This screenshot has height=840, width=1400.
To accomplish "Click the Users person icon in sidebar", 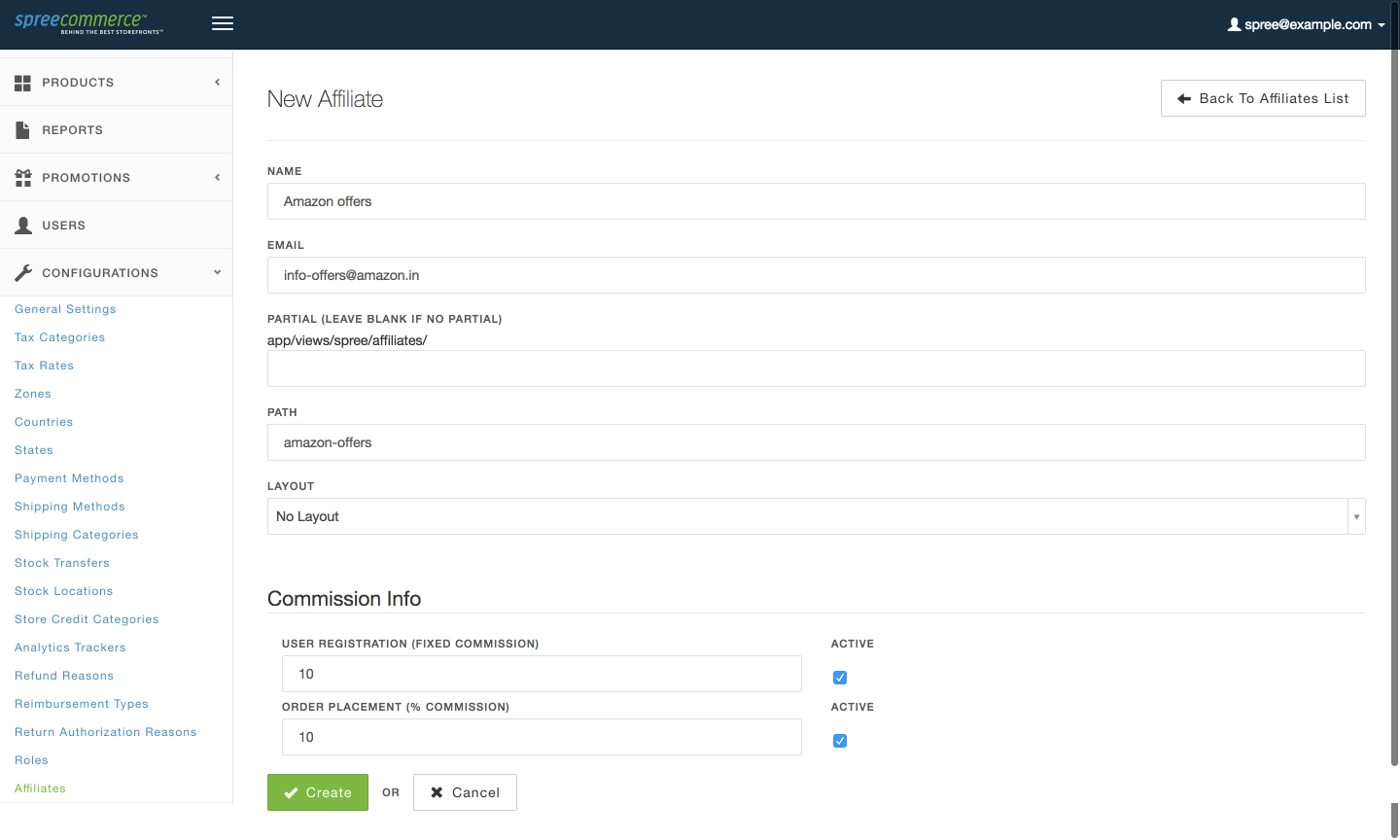I will [22, 225].
